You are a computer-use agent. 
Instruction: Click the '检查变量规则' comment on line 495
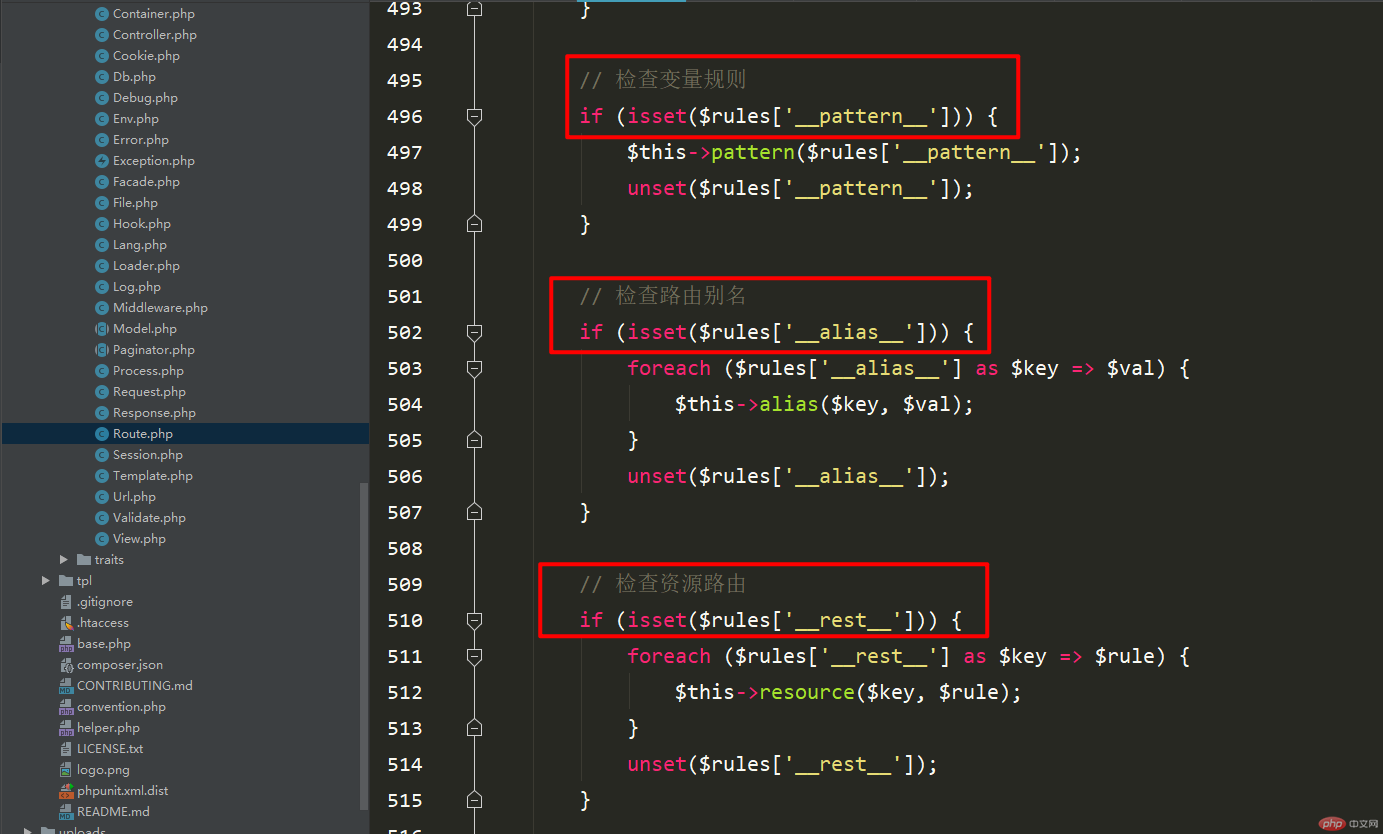[x=663, y=80]
